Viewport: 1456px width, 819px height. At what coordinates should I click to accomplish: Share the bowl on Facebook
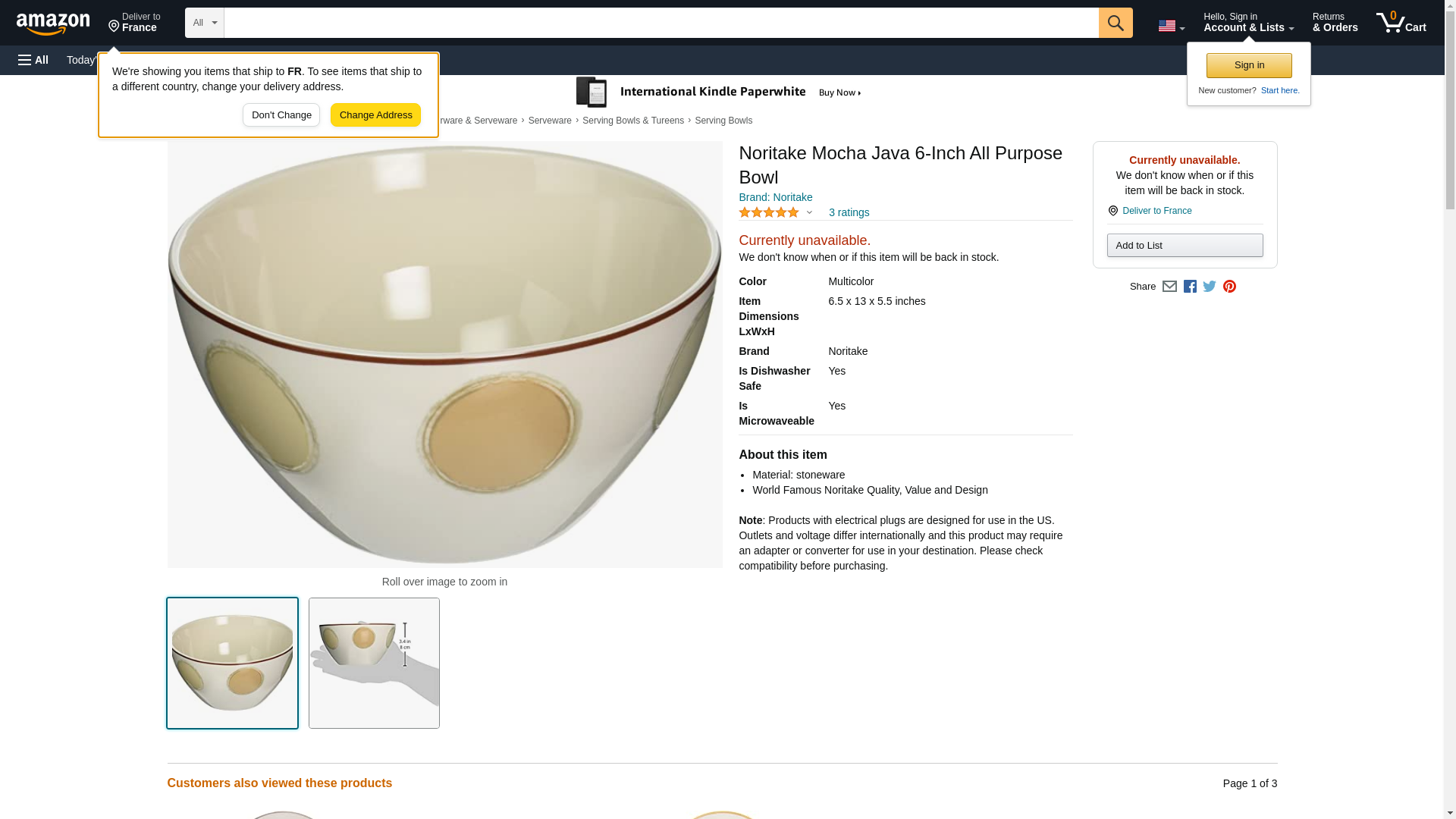pyautogui.click(x=1190, y=287)
